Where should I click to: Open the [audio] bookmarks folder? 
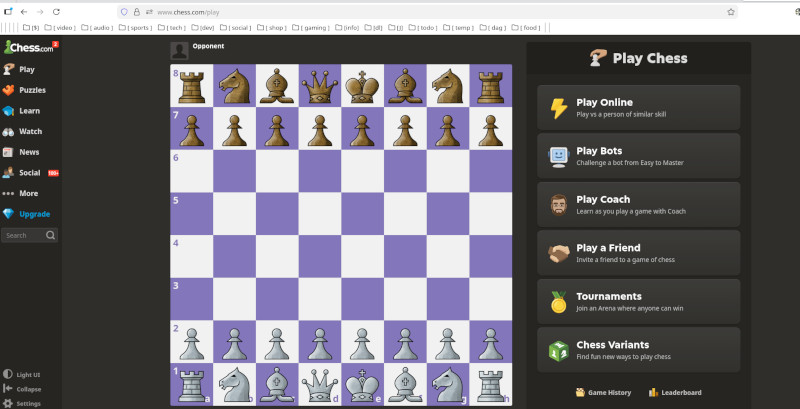pos(97,28)
